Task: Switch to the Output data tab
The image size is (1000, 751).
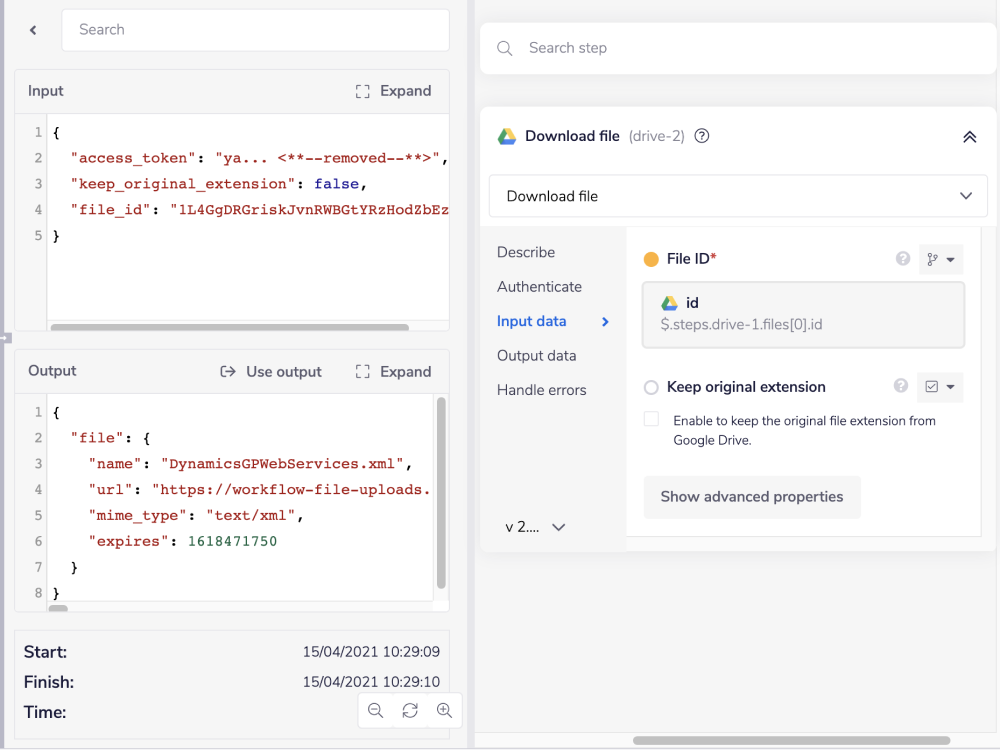Action: [538, 355]
